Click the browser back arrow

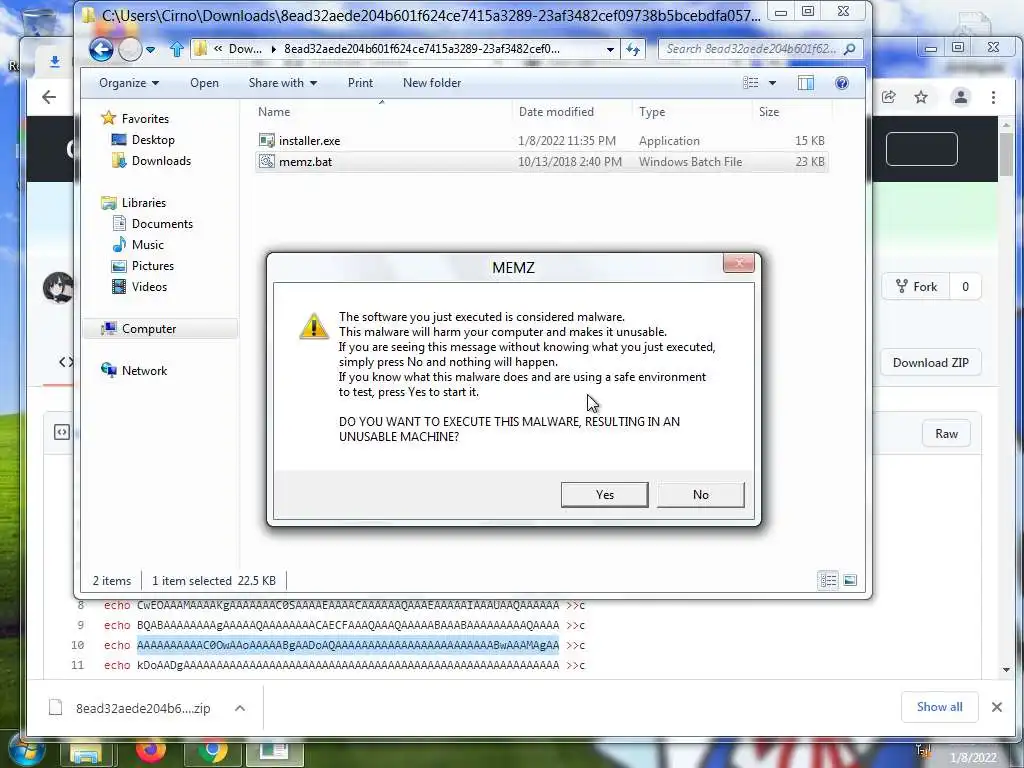pos(49,97)
